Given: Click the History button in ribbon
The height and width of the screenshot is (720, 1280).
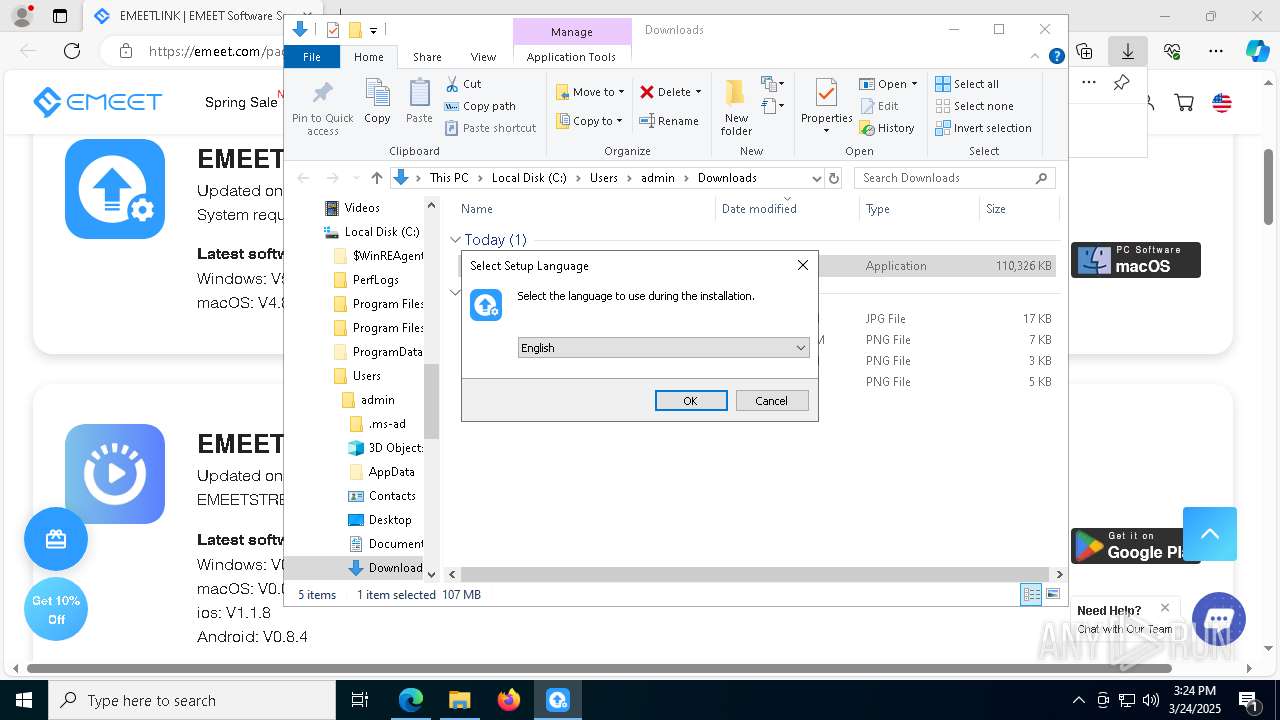Looking at the screenshot, I should pos(887,128).
